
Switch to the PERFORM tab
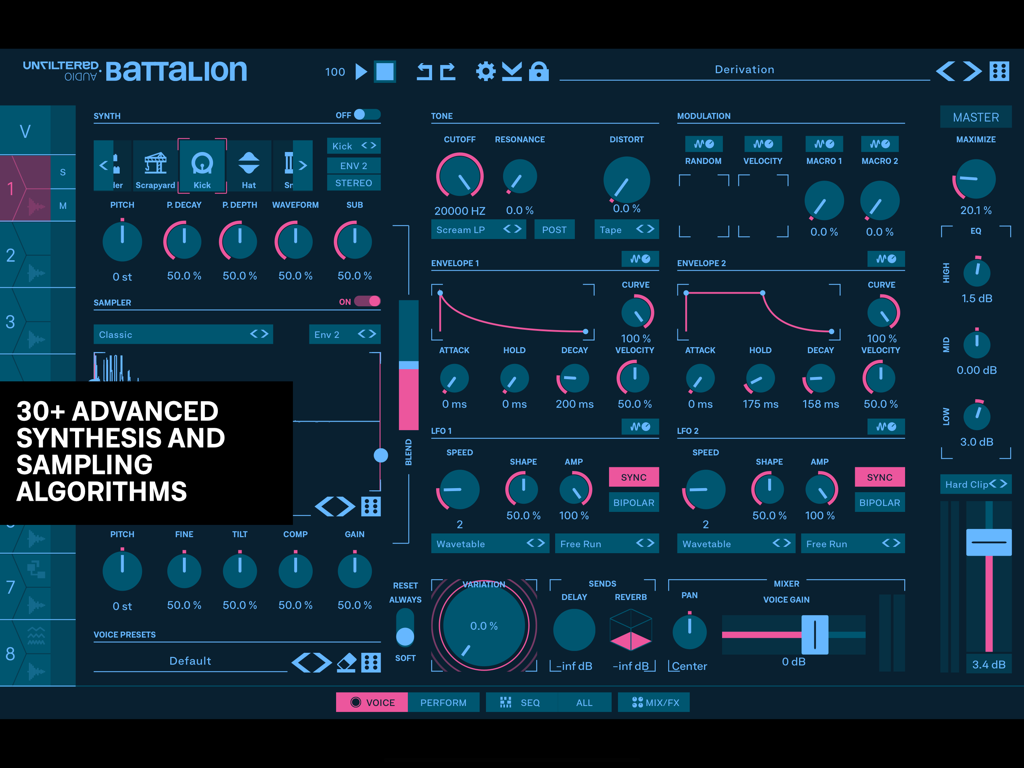[444, 702]
